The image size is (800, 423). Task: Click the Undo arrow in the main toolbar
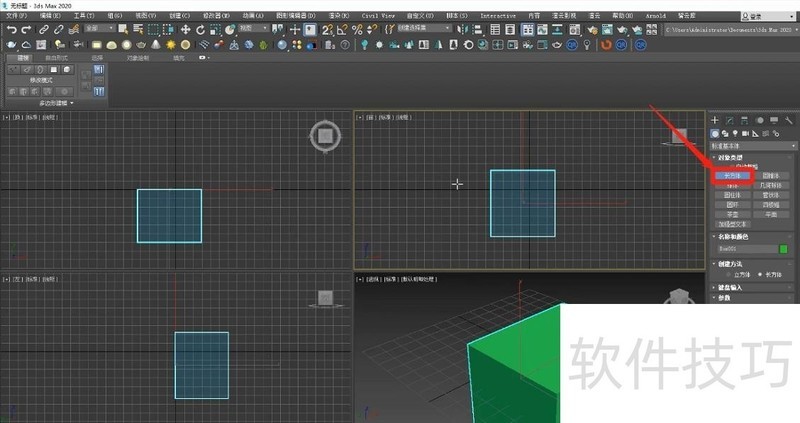click(11, 30)
